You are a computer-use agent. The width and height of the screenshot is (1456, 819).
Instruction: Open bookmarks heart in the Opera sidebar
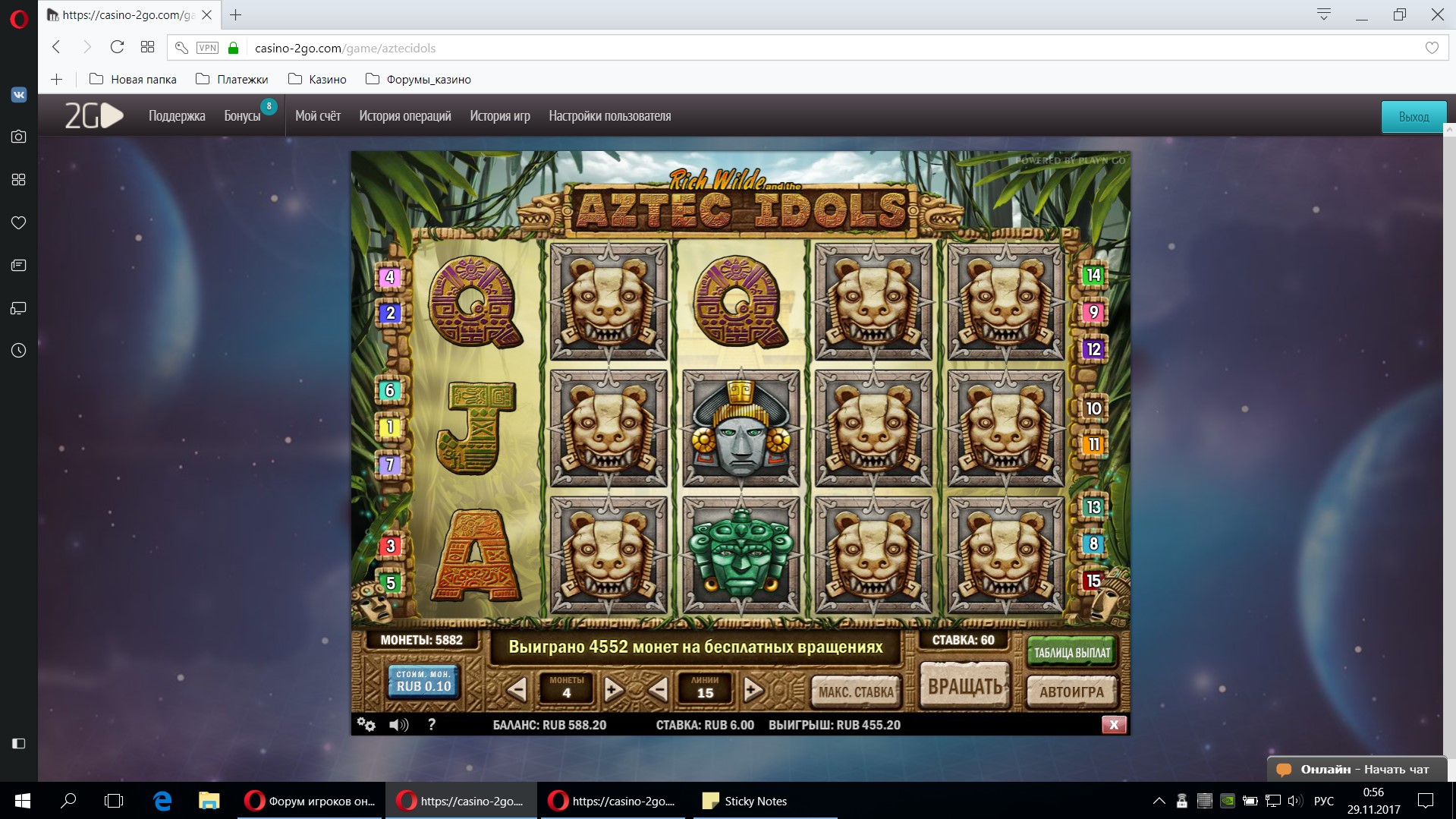click(x=19, y=222)
